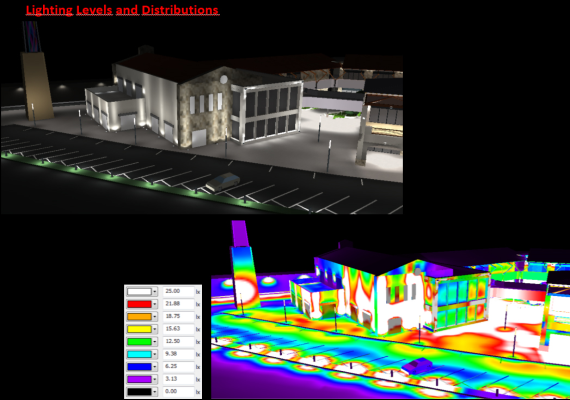Click the Lighting Levels and Distributions heading

(x=122, y=10)
